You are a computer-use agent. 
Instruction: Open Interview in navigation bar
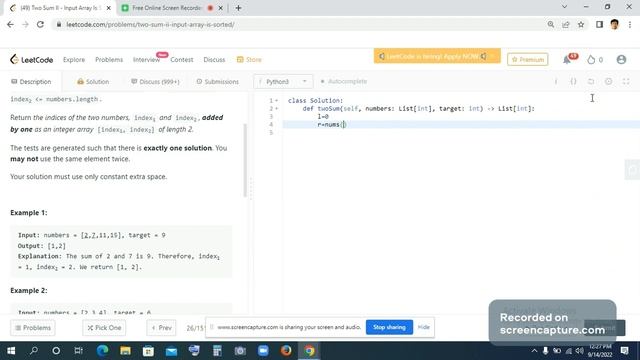[146, 60]
